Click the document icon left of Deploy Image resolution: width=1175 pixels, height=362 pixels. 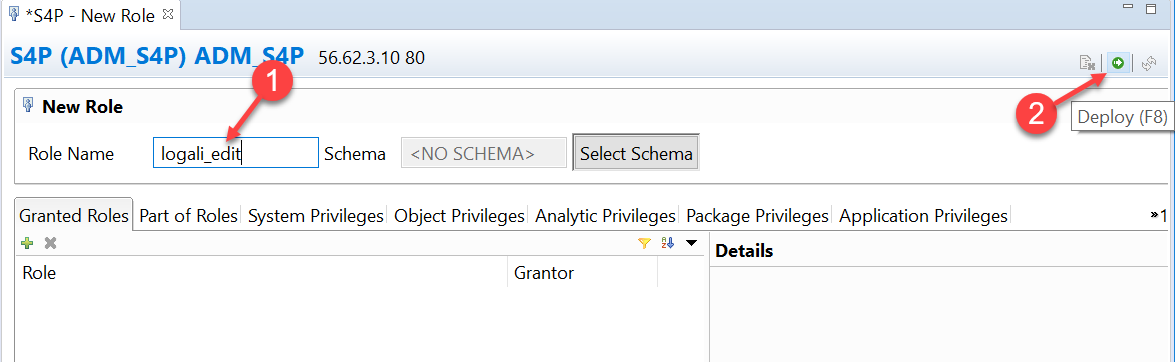(1087, 64)
